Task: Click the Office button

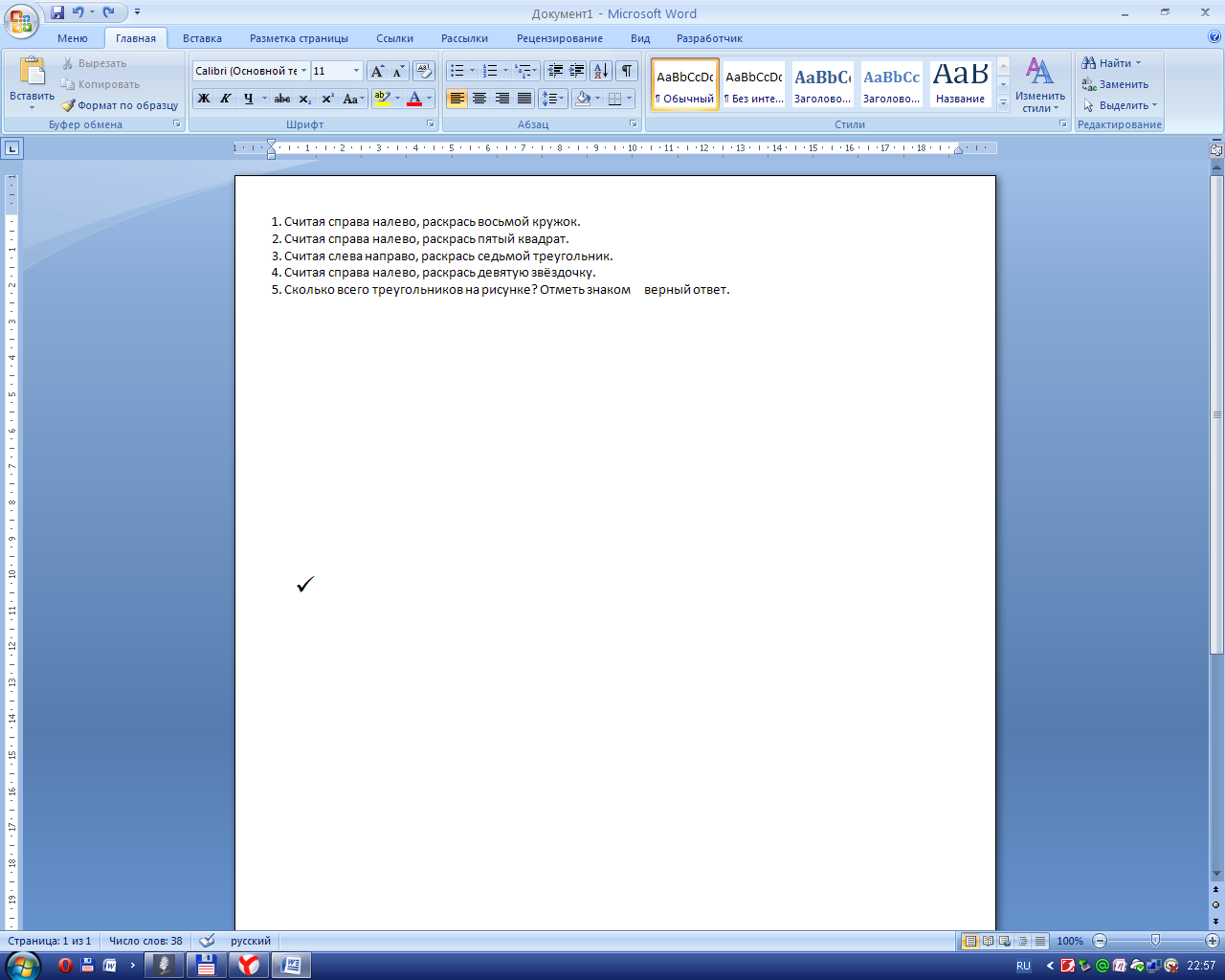Action: 21,19
